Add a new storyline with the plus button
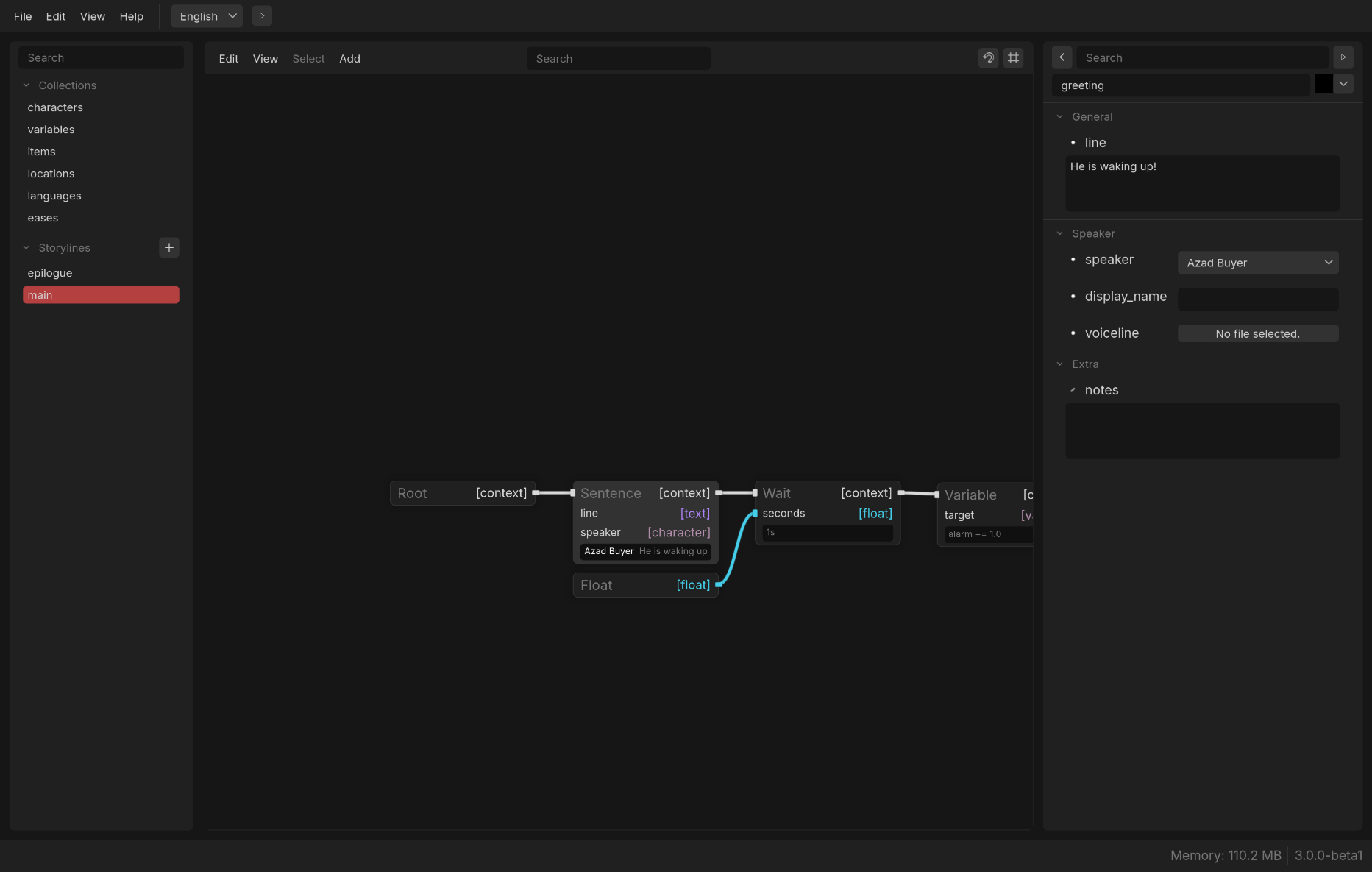1372x872 pixels. (x=169, y=247)
